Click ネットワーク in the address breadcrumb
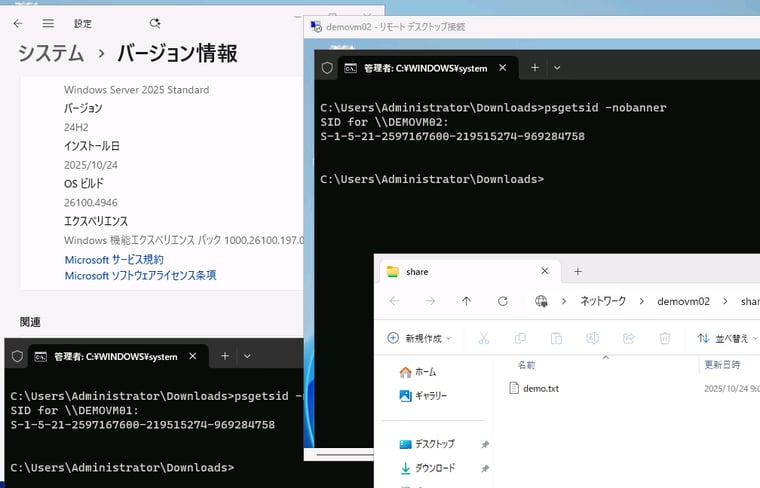 click(603, 301)
